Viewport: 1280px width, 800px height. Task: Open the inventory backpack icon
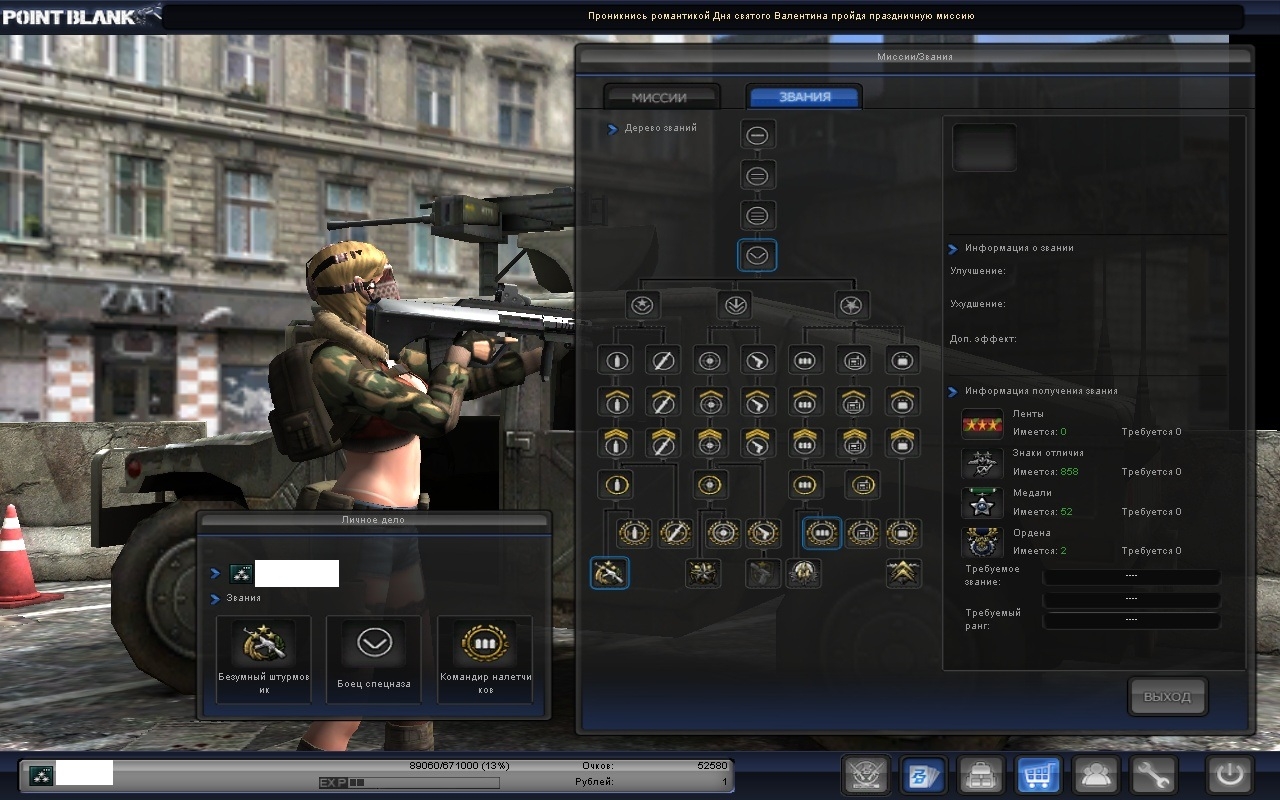click(981, 775)
